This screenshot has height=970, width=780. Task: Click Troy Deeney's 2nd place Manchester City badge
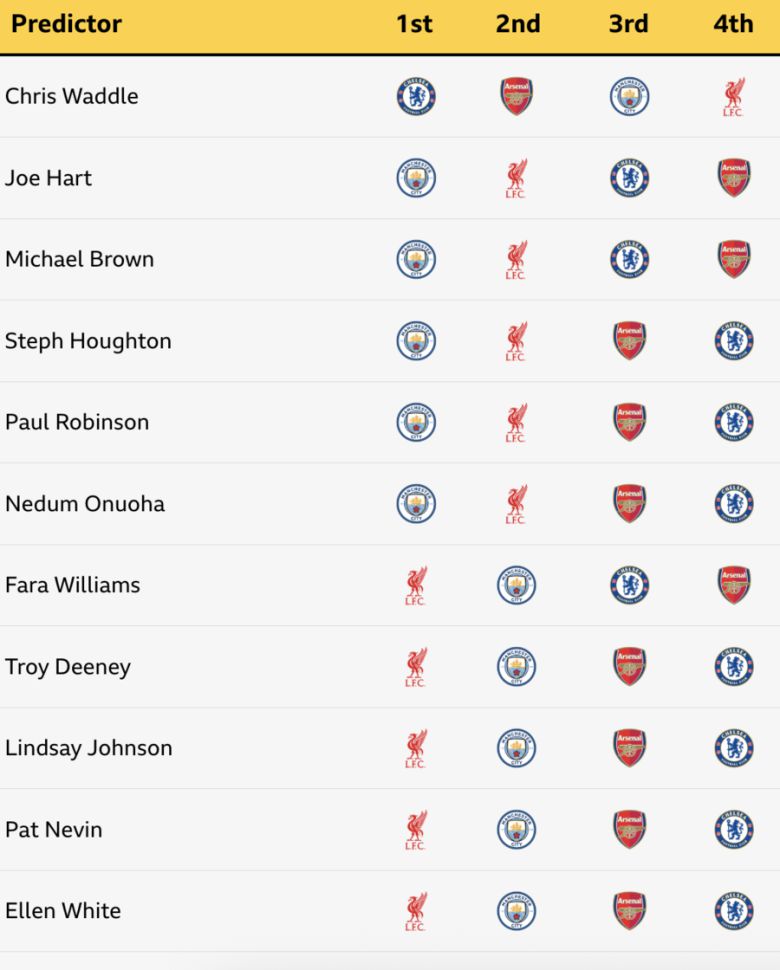tap(516, 667)
